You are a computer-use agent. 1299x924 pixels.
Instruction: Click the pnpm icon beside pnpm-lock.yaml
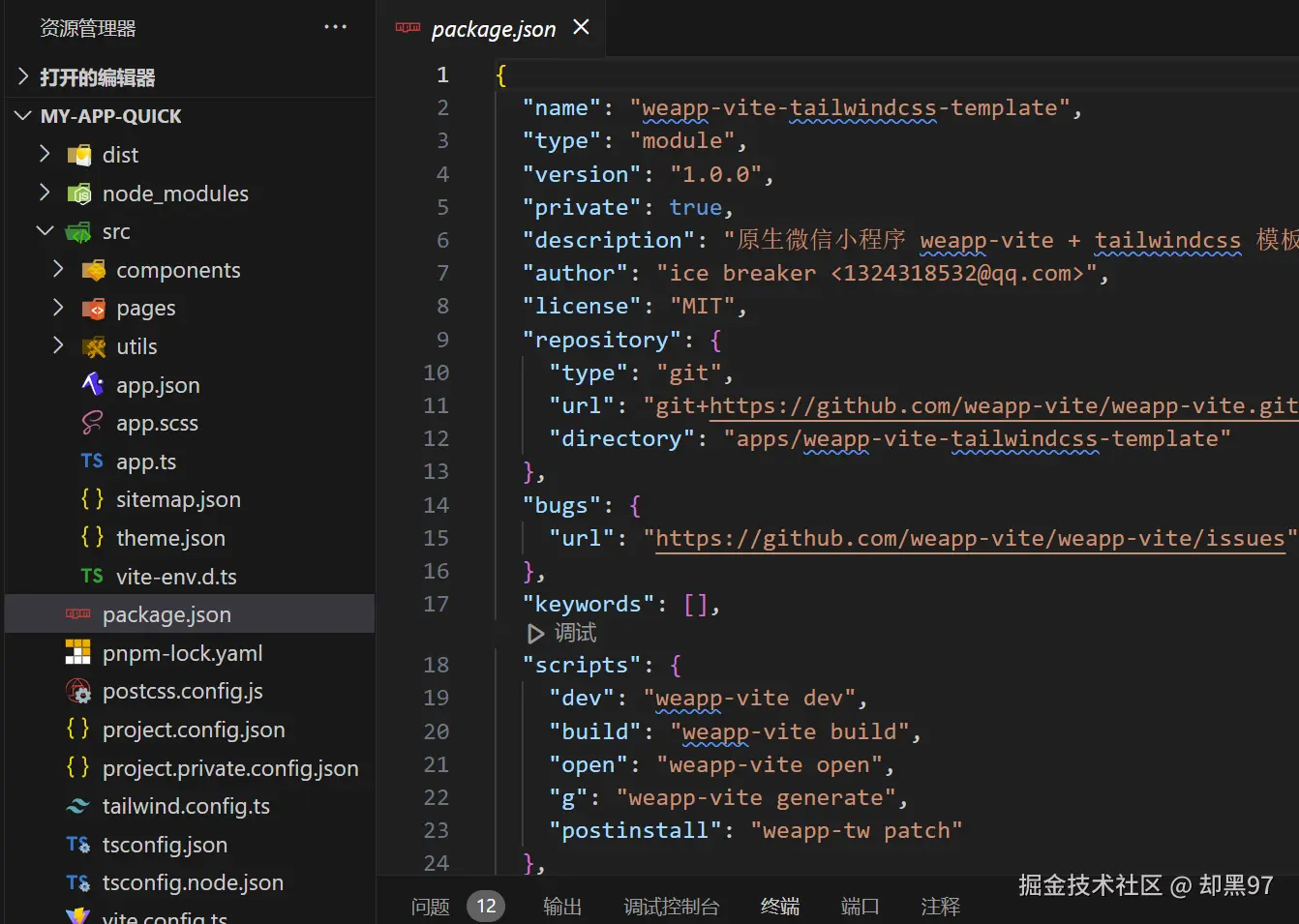coord(78,652)
